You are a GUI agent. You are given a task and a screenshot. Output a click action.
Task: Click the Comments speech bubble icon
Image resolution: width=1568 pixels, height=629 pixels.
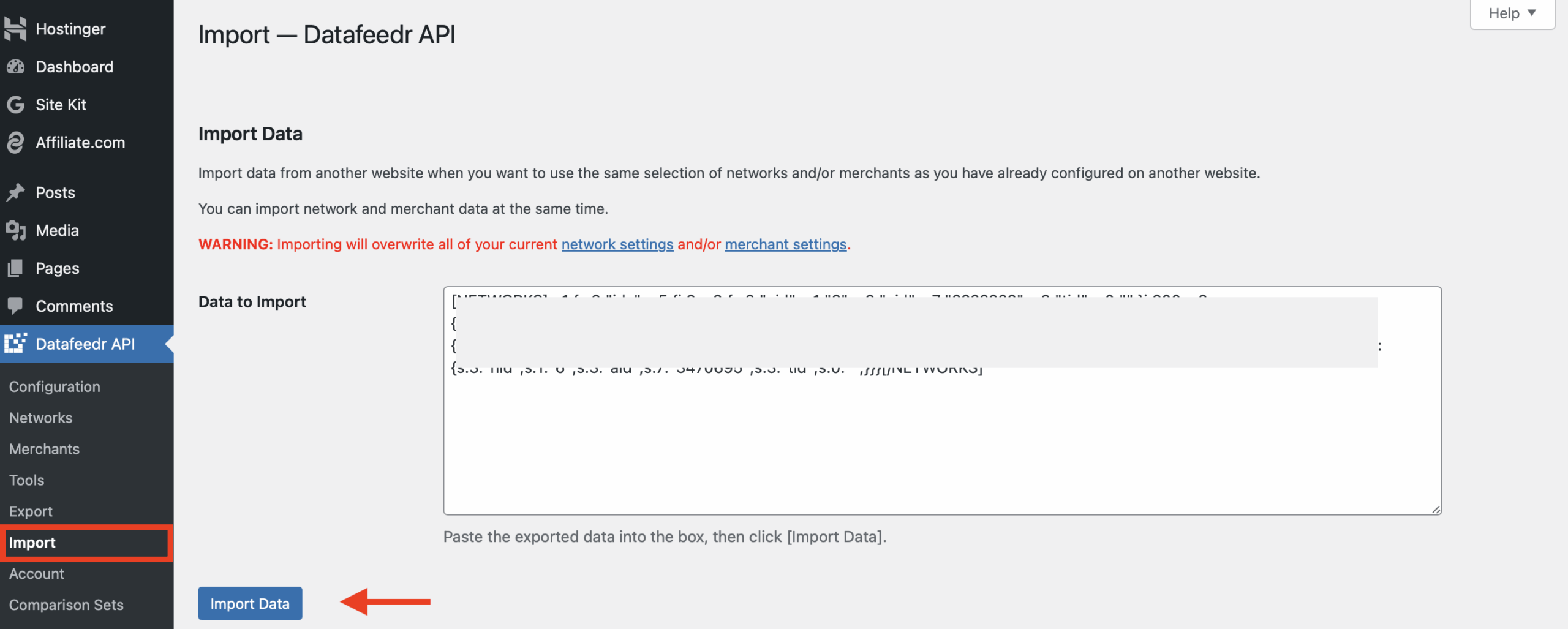[x=15, y=306]
